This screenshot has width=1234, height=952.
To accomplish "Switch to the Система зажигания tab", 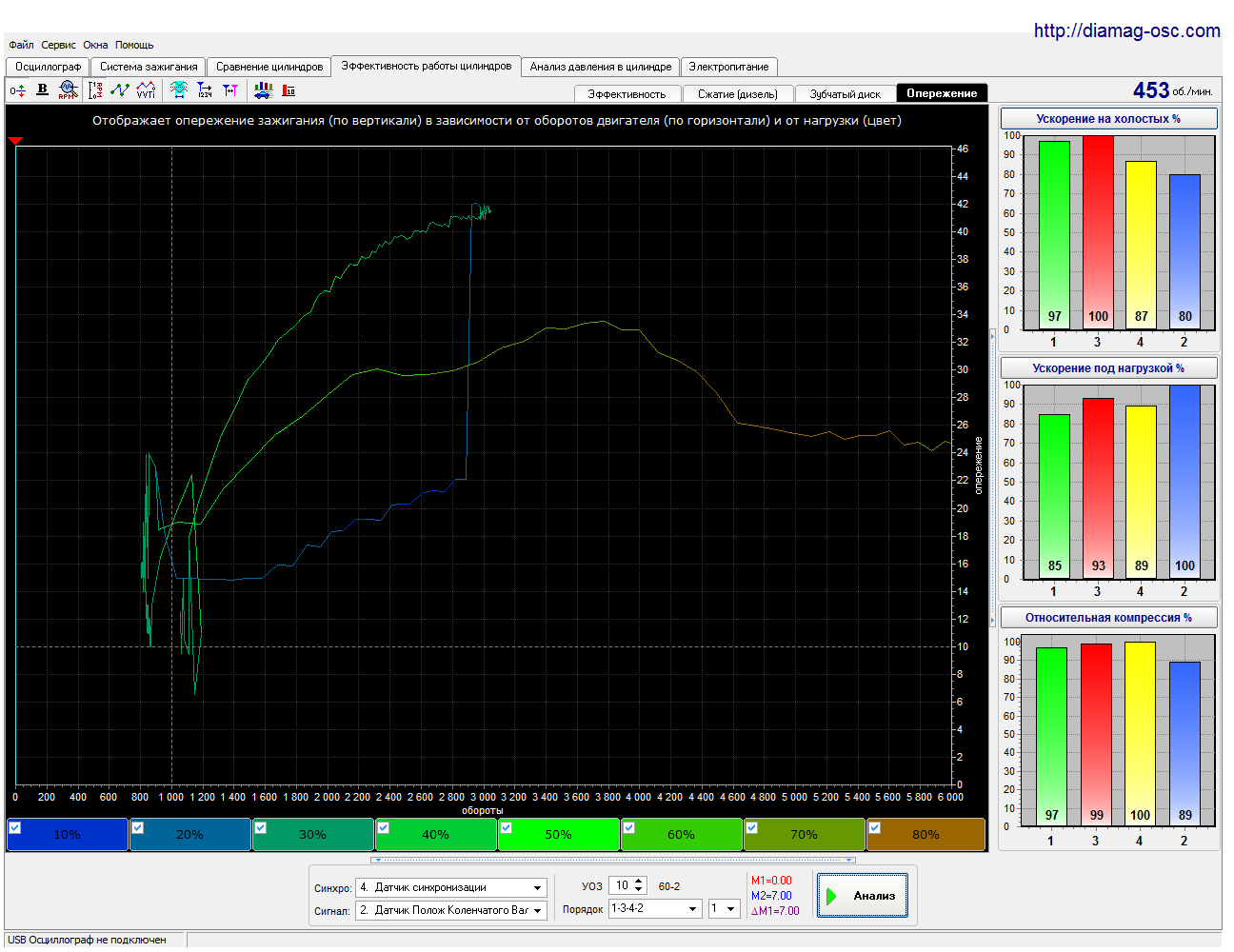I will (x=149, y=67).
